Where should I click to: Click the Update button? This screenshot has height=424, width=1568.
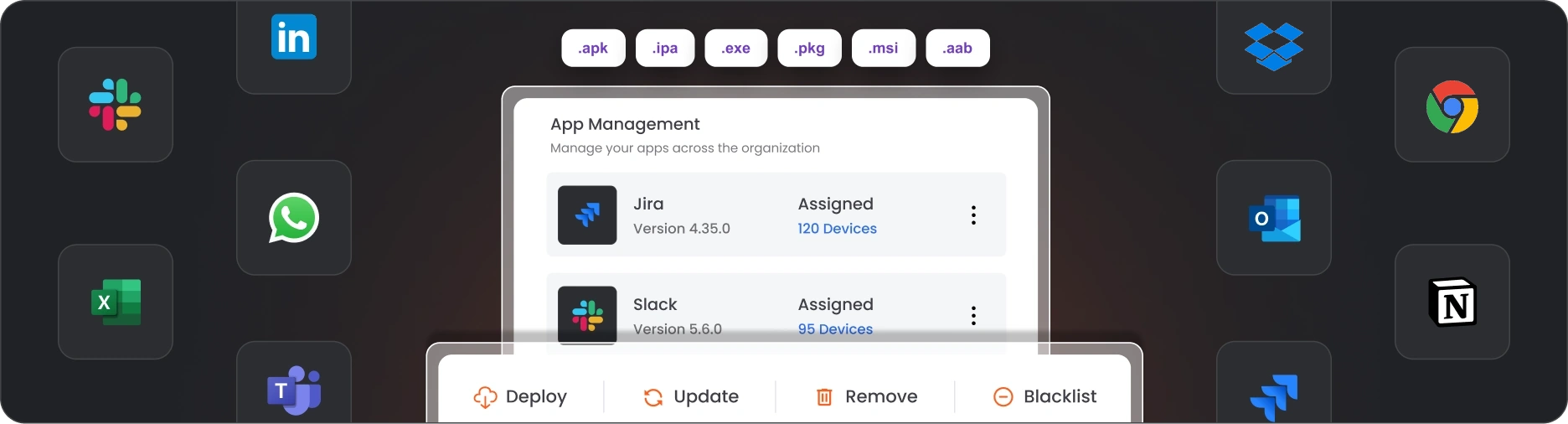(x=691, y=396)
